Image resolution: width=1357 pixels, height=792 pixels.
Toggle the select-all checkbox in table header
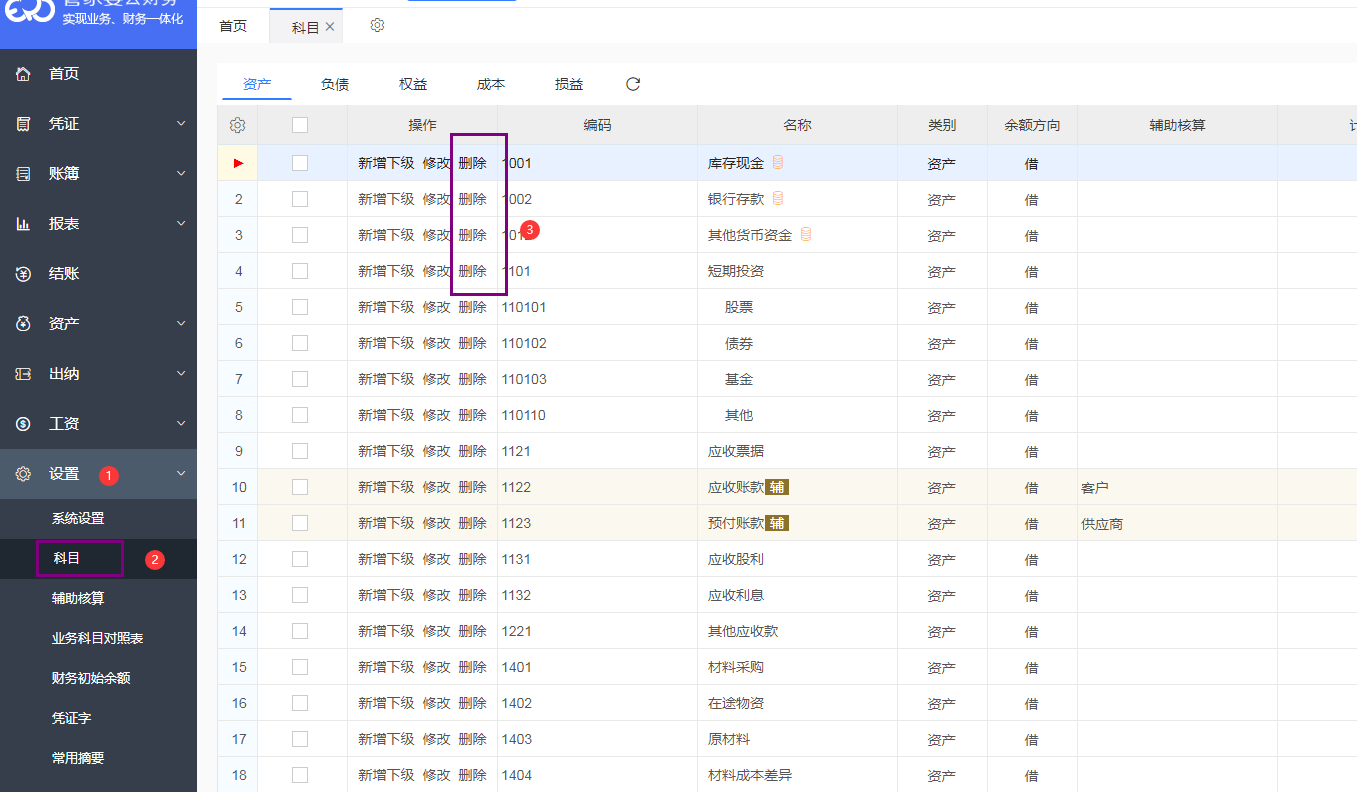click(300, 126)
